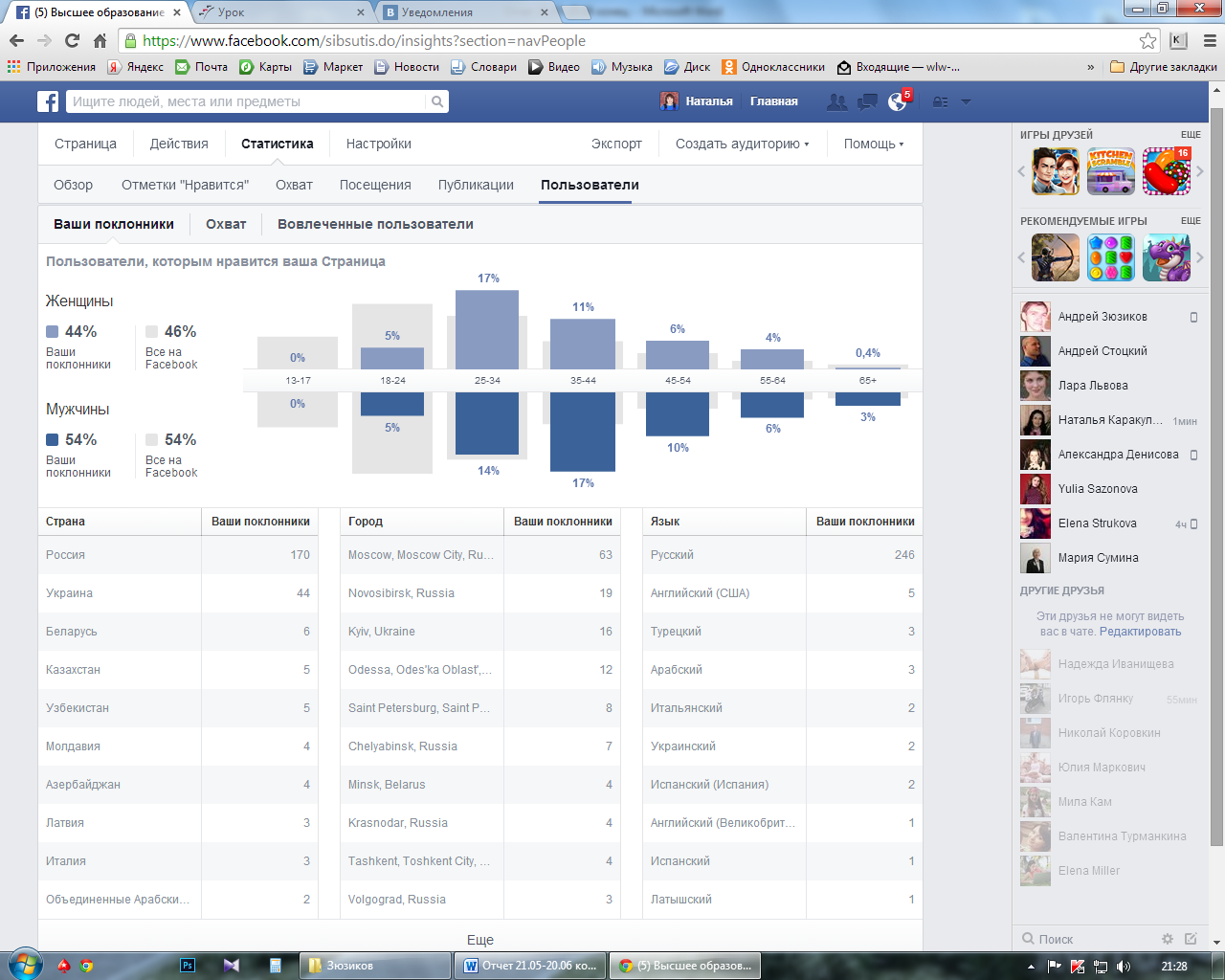
Task: Reload the page with refresh icon
Action: [x=72, y=40]
